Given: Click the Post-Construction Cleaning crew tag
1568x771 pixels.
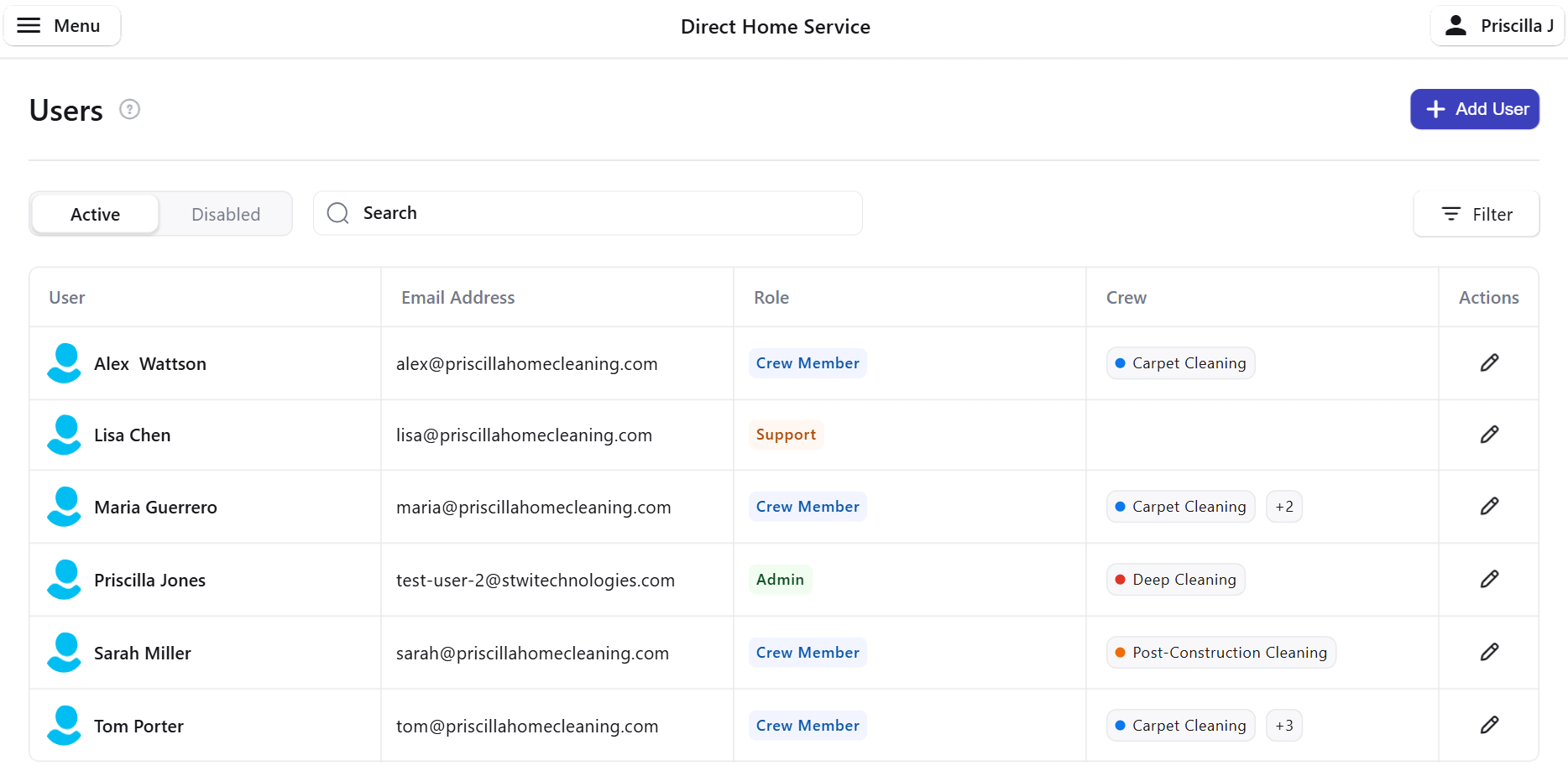Looking at the screenshot, I should pos(1220,653).
